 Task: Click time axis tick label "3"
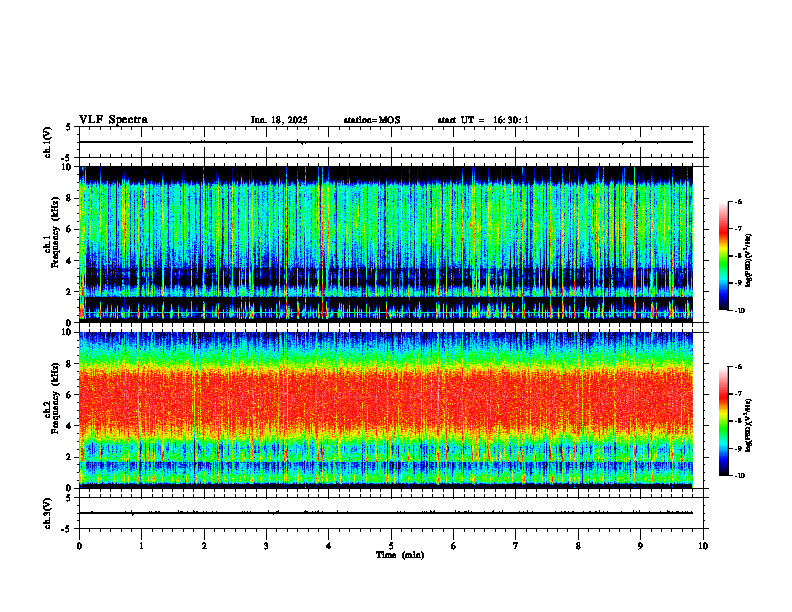(266, 546)
